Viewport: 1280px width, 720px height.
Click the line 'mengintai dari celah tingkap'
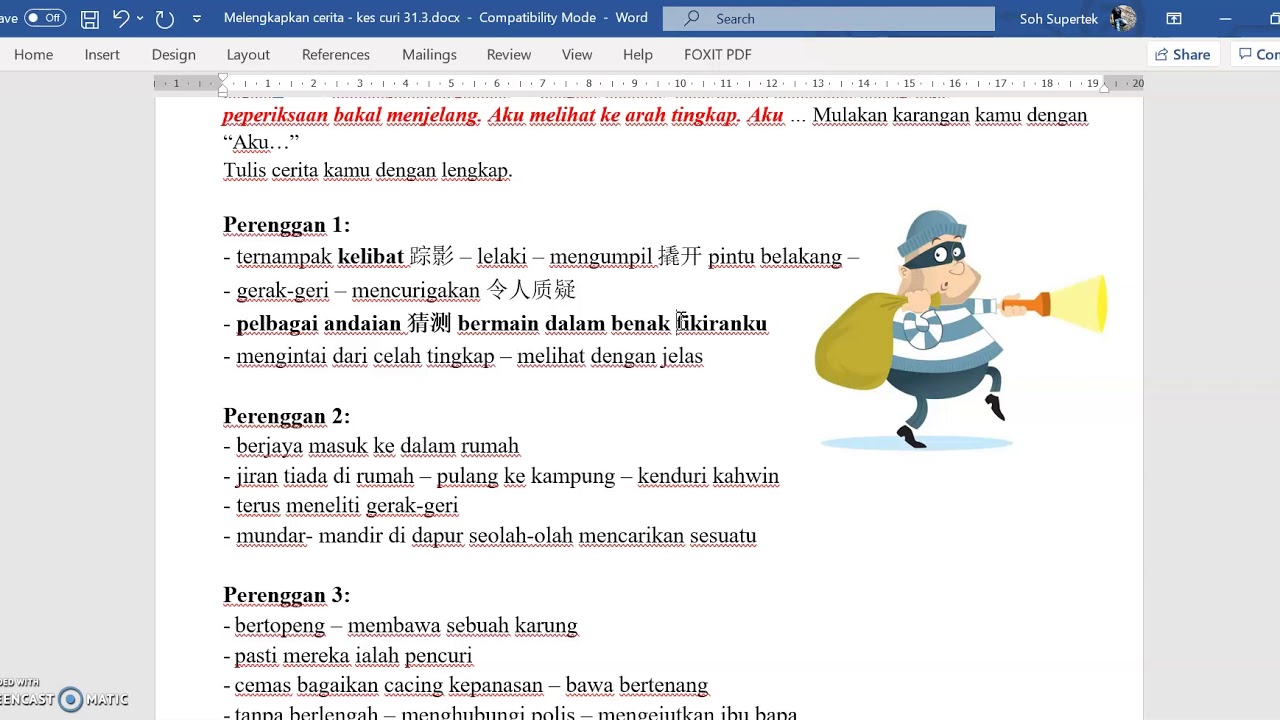365,357
